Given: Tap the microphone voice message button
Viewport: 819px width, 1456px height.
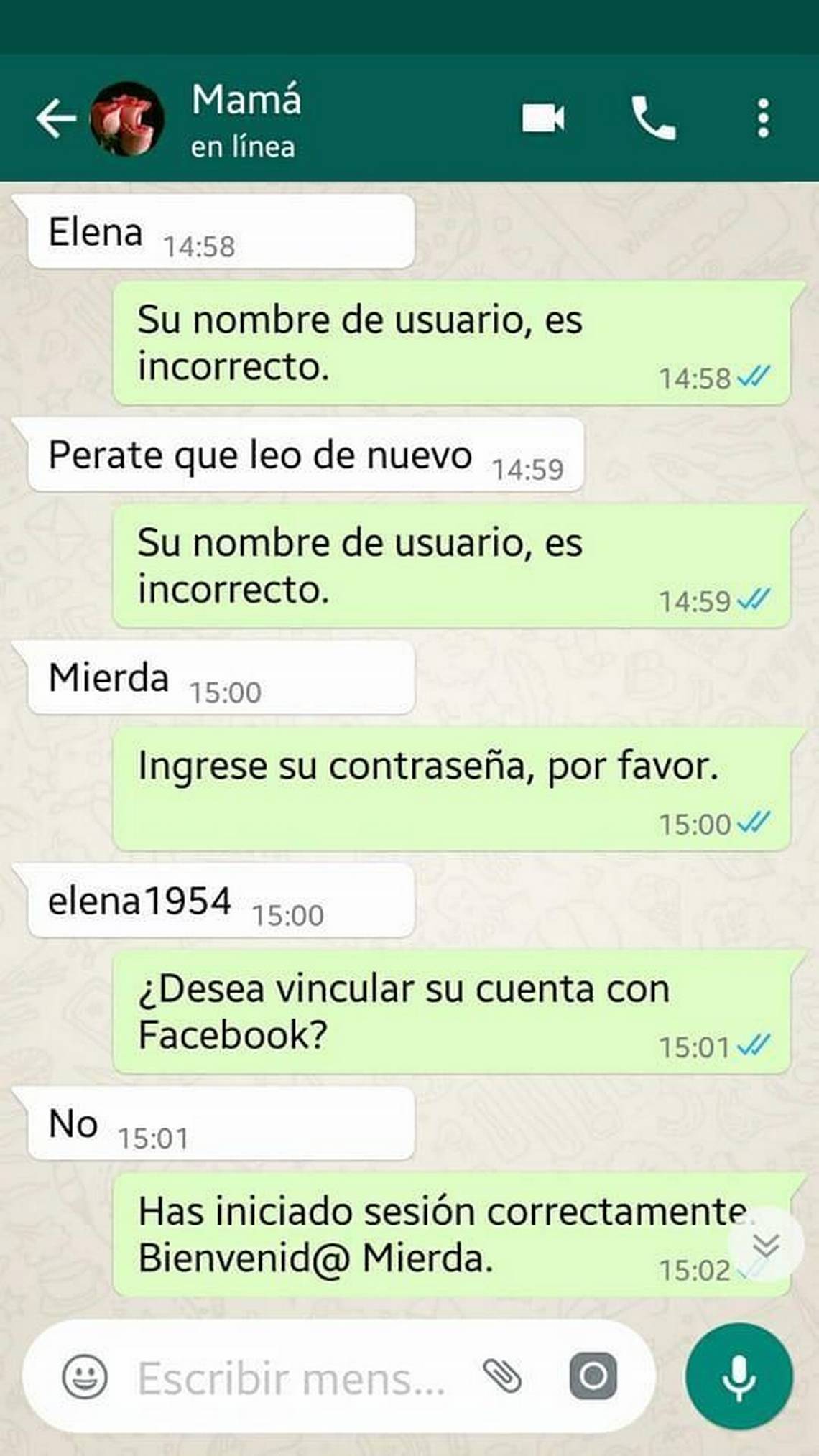Looking at the screenshot, I should [739, 1376].
